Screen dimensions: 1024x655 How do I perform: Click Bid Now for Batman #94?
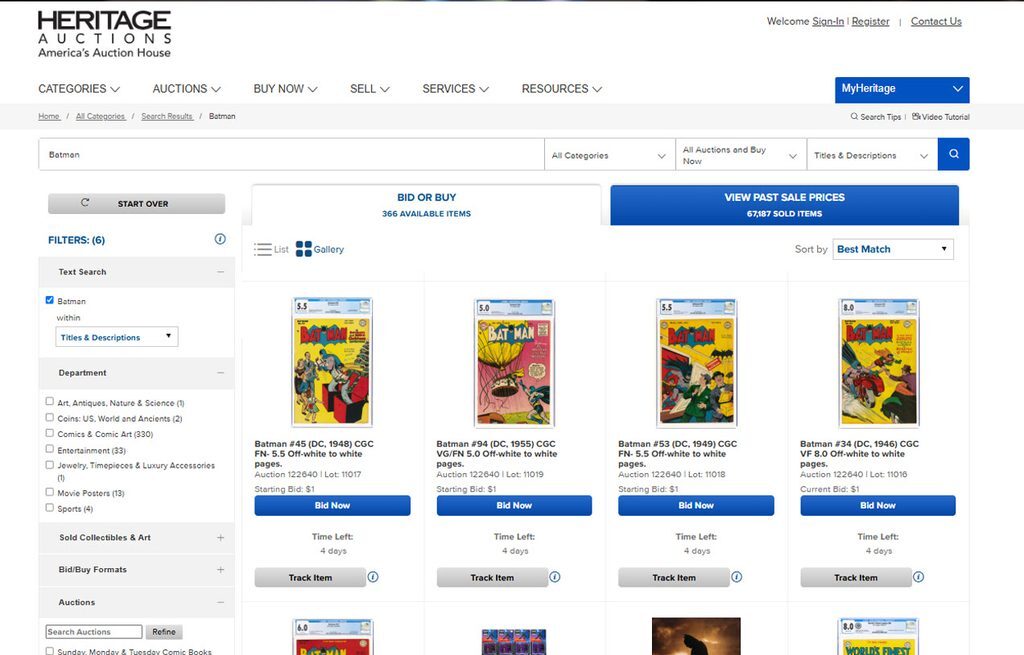coord(514,505)
